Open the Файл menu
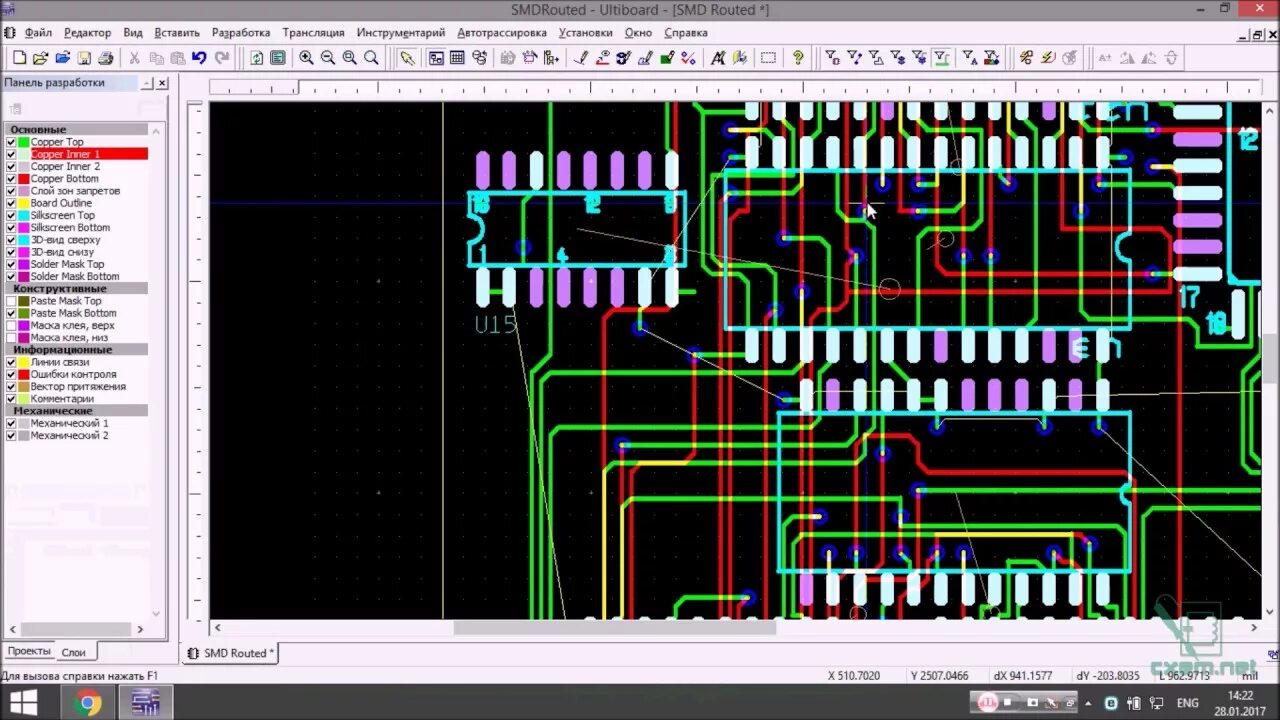The image size is (1280, 720). click(x=38, y=32)
